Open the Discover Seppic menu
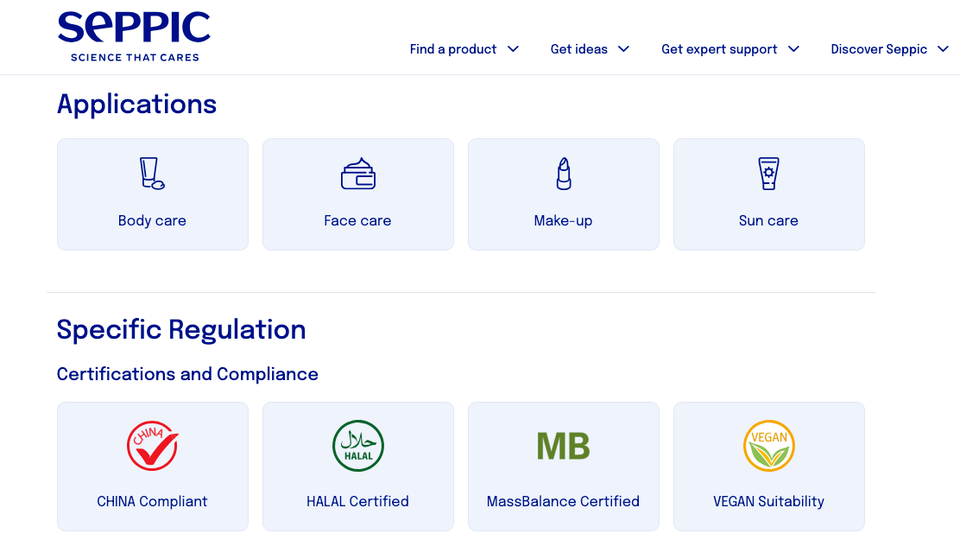 click(879, 49)
